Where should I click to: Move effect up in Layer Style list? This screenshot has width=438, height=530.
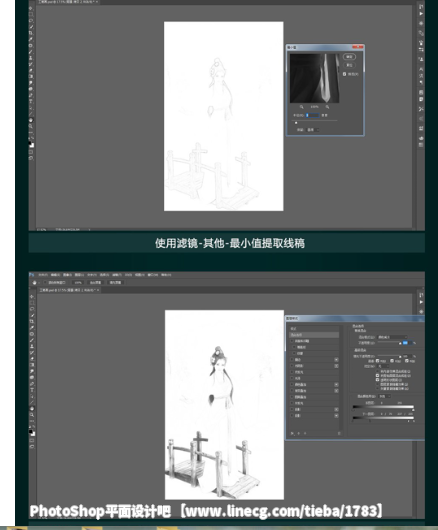pyautogui.click(x=299, y=433)
